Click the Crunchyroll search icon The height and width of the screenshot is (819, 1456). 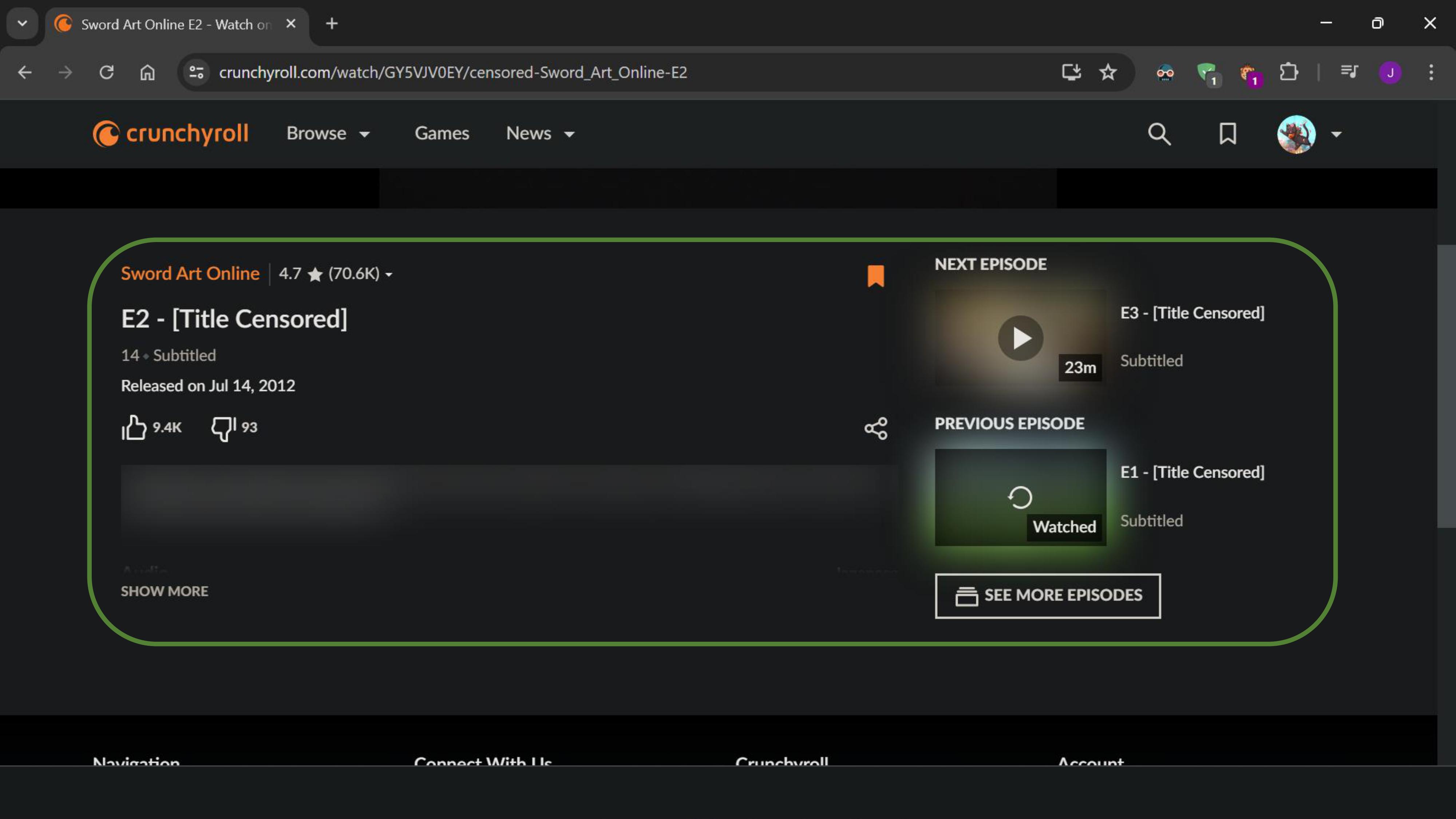coord(1159,134)
